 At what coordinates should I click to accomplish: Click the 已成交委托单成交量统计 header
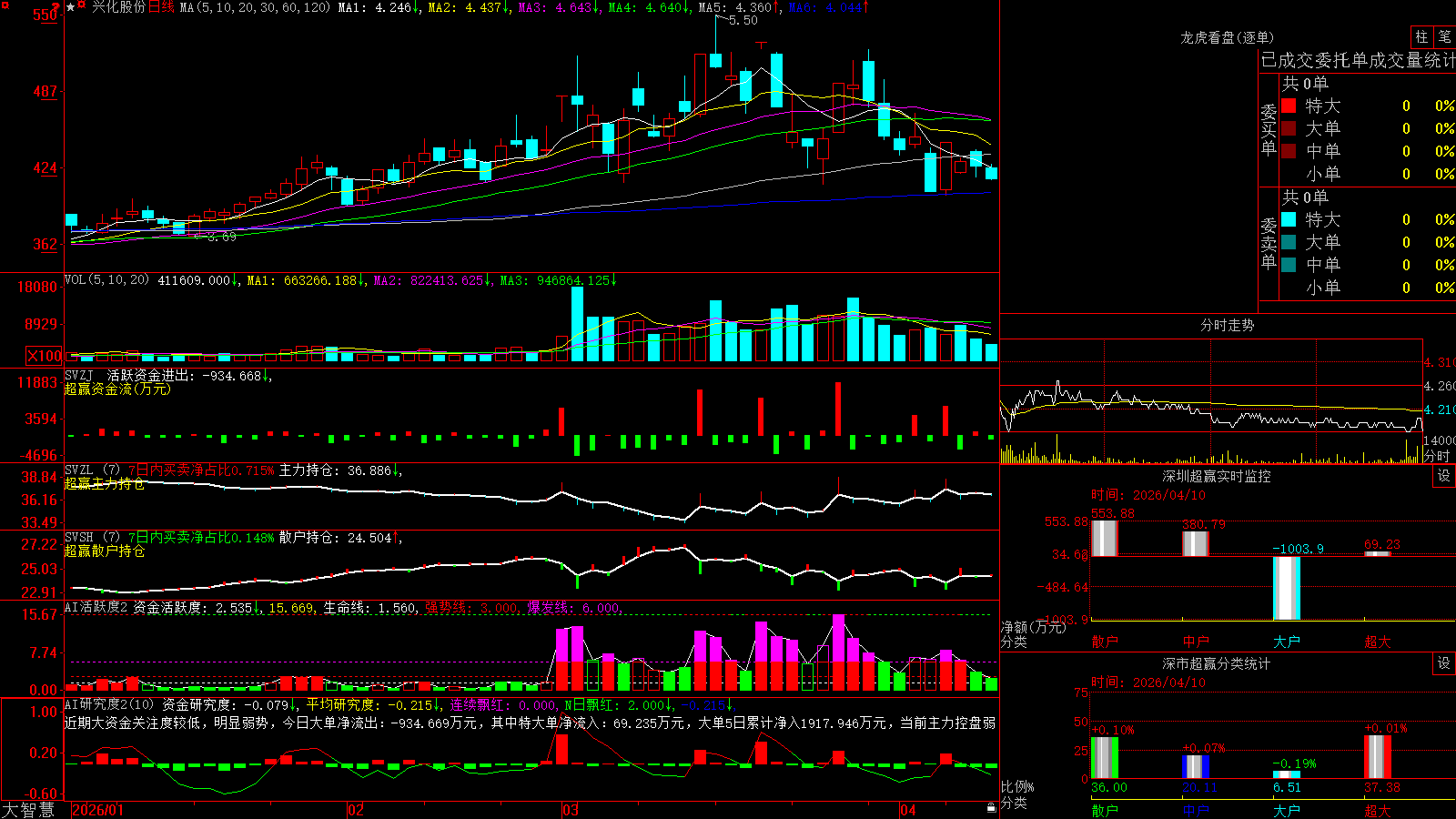tap(1358, 60)
